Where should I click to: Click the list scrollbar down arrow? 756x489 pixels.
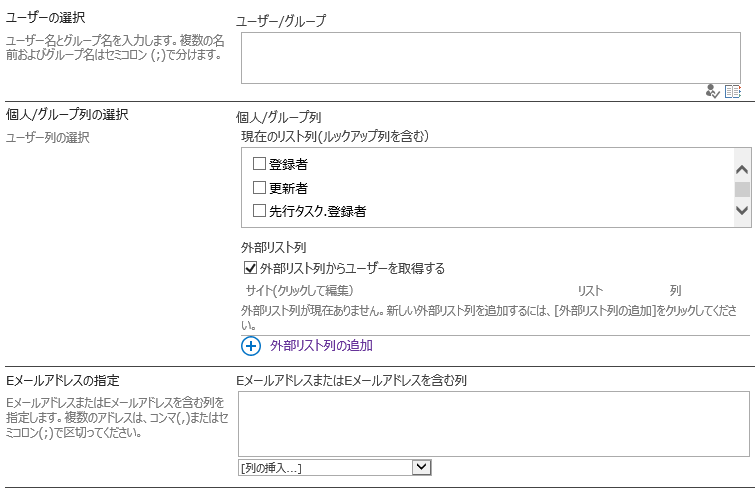coord(742,210)
